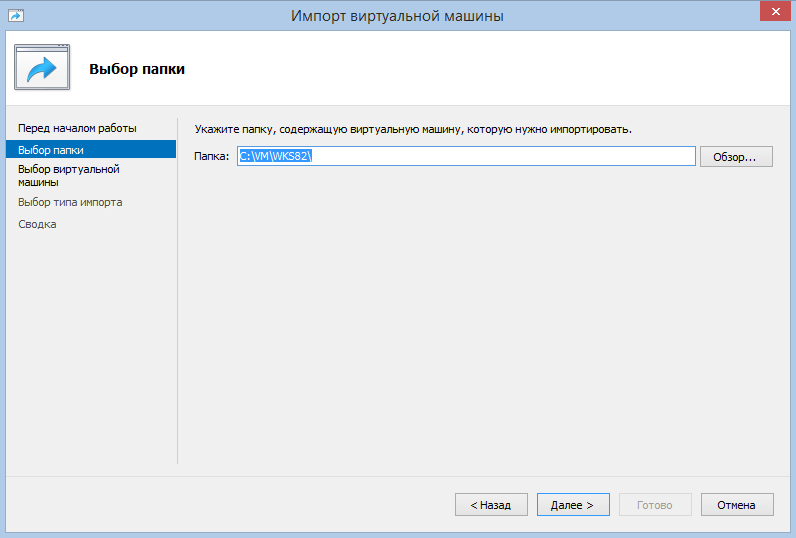Screen dimensions: 796x538
Task: Open 'Выбор виртуальной машины' step in sidebar
Action: (68, 176)
